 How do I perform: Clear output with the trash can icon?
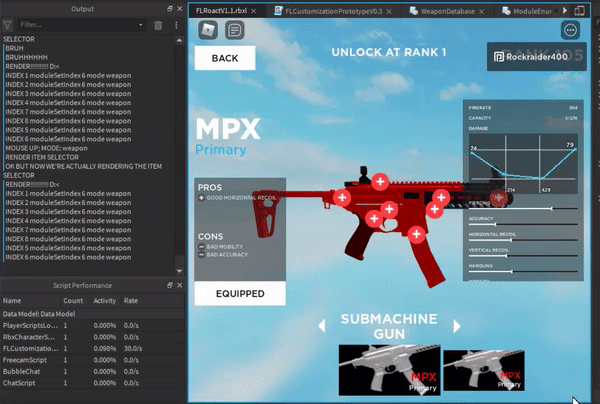point(158,25)
